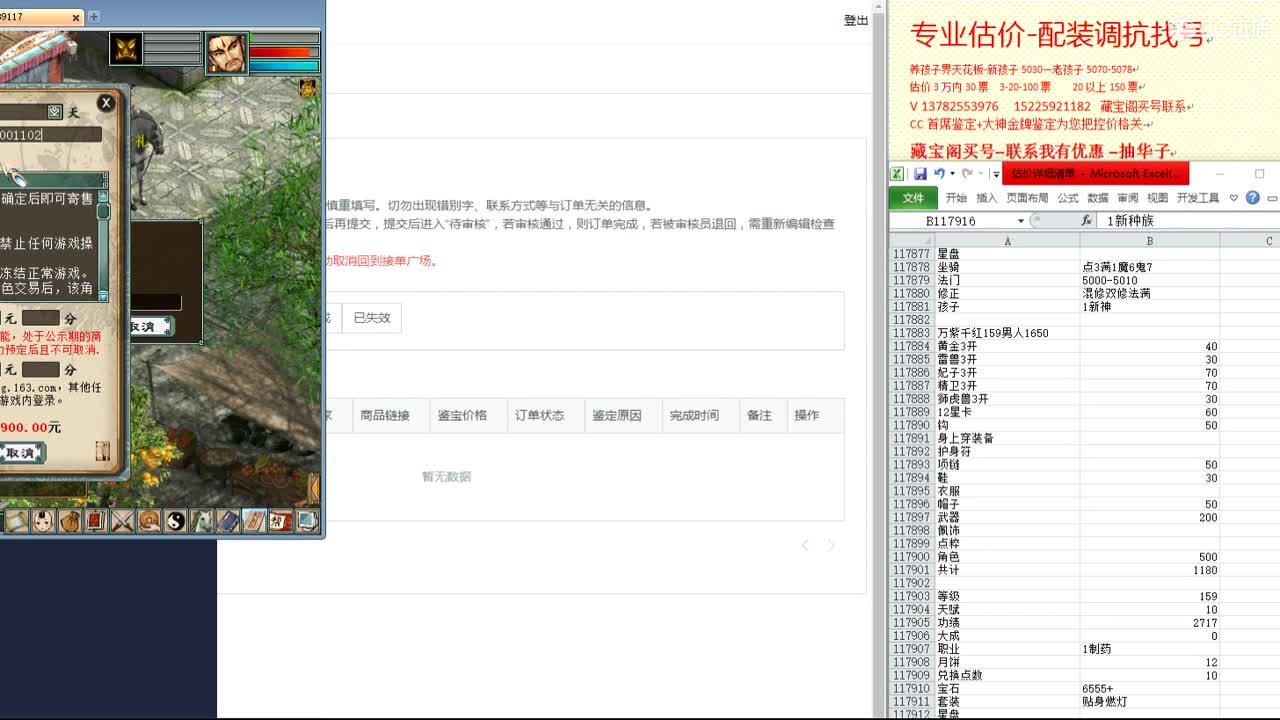1280x720 pixels.
Task: Click the heart icon in the Excel ribbon
Action: [1233, 198]
